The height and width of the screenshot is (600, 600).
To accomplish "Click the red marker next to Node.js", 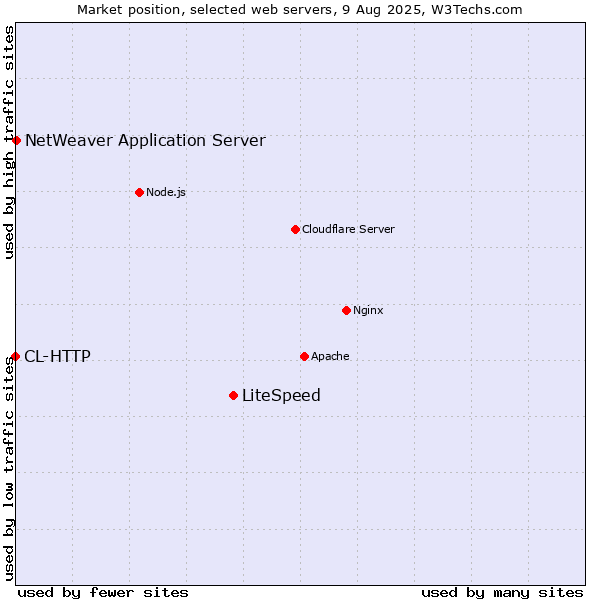I will 140,192.
